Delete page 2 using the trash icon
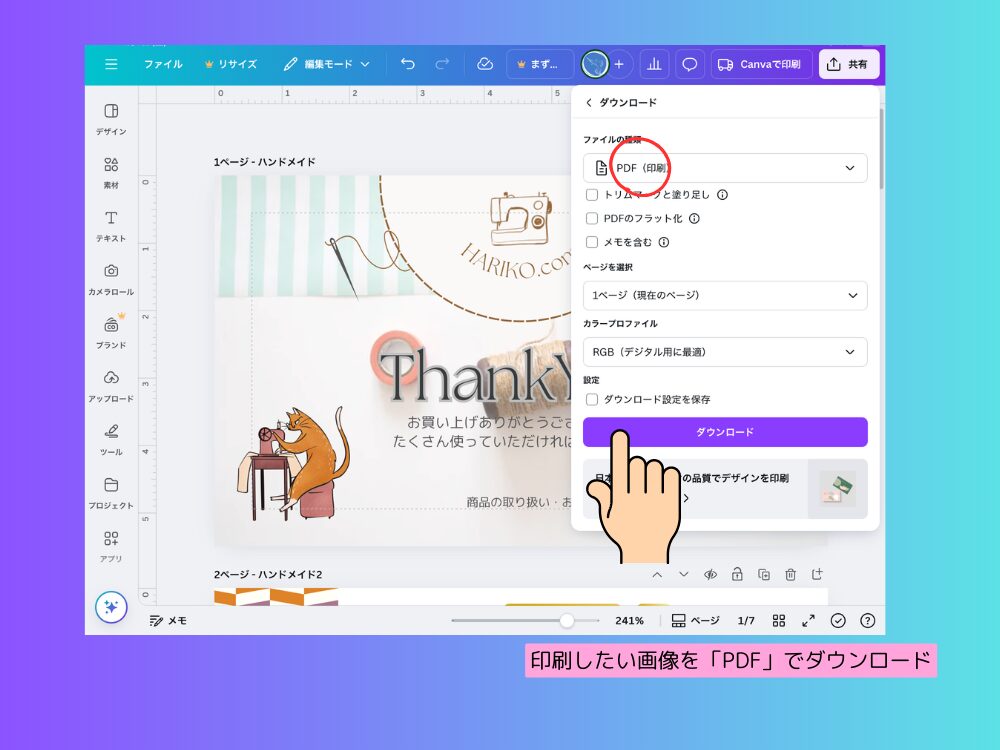1000x750 pixels. (x=789, y=574)
